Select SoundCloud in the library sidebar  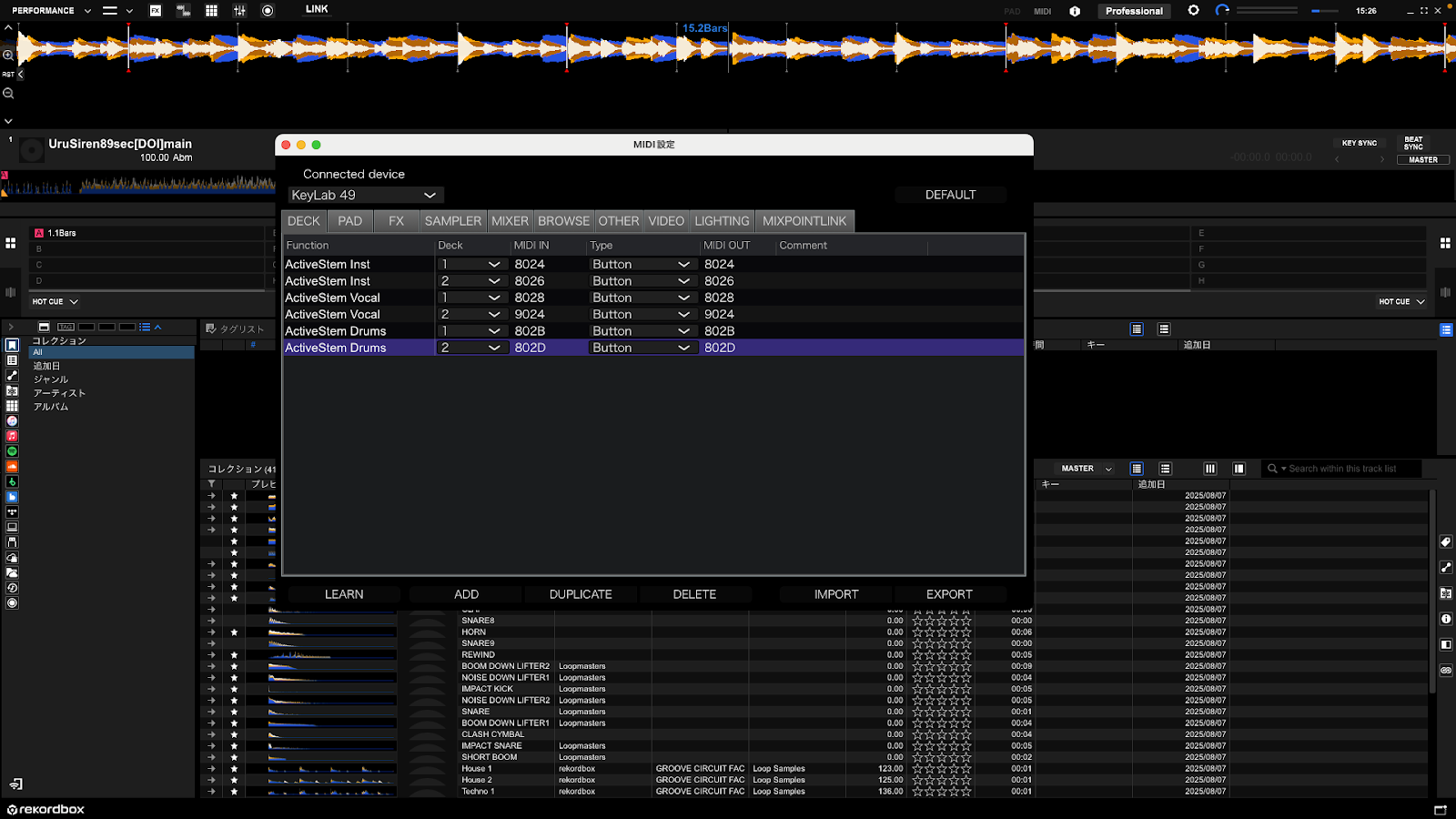[12, 467]
